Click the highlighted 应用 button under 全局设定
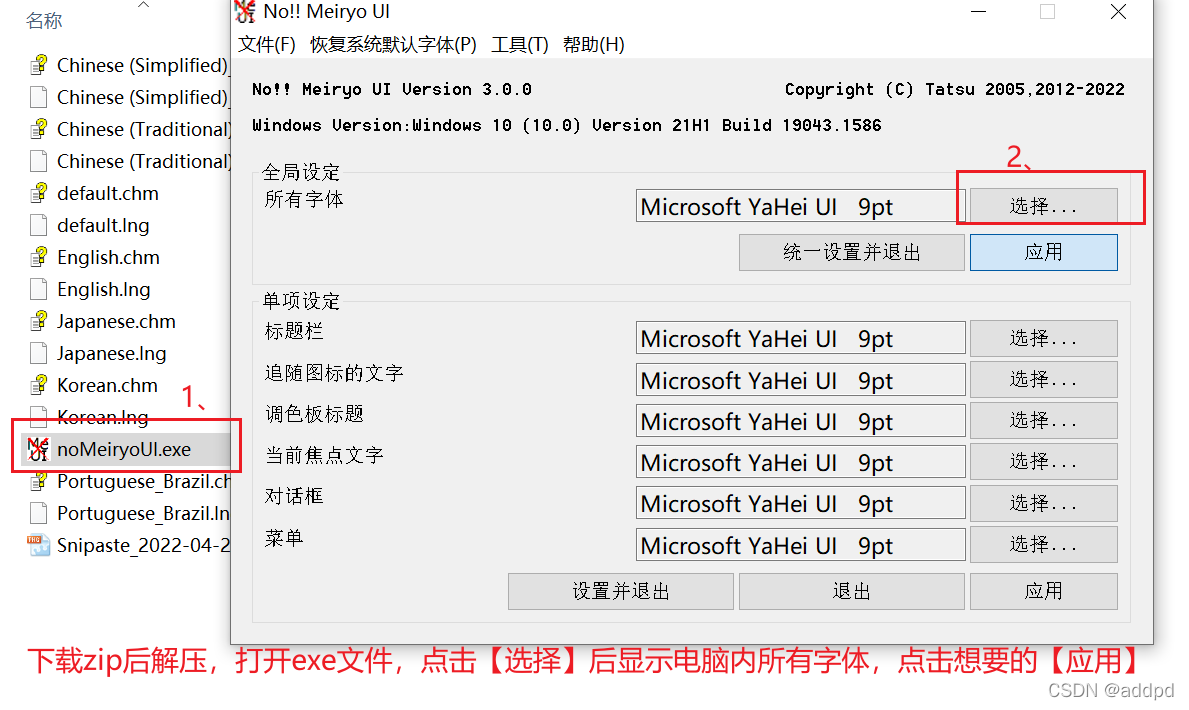 click(x=1043, y=253)
